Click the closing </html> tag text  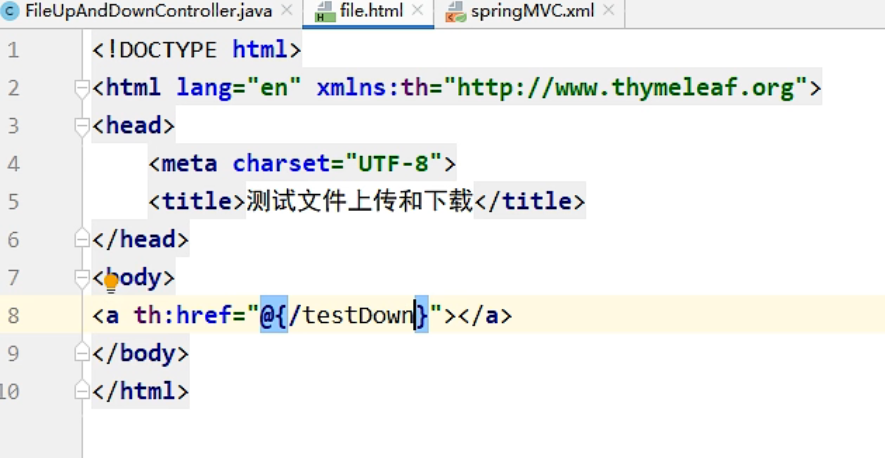tap(141, 391)
